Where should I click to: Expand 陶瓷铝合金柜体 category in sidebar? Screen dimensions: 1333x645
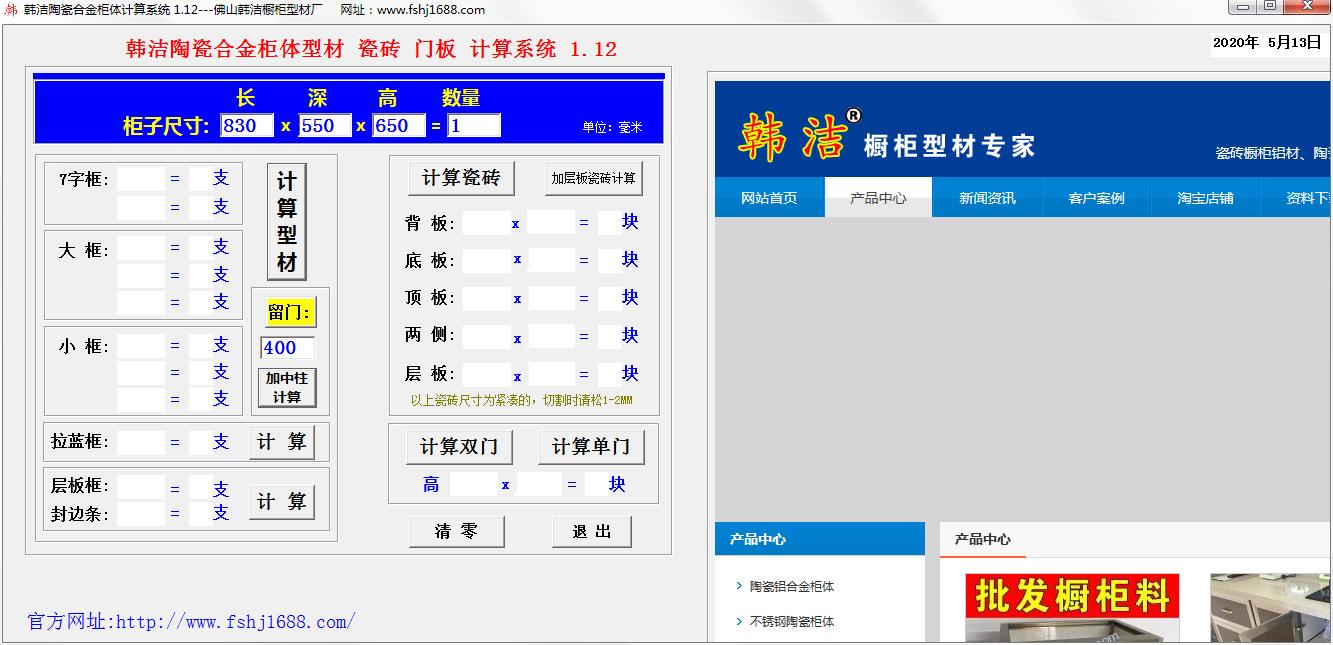(792, 587)
